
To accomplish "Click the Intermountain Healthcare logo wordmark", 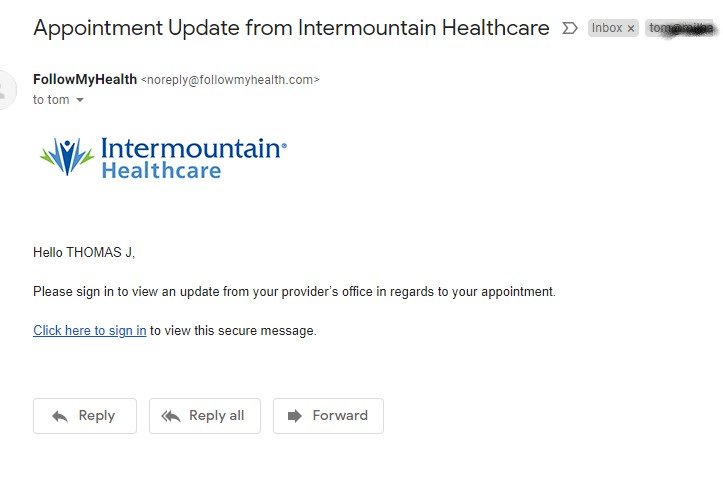I will coord(192,158).
